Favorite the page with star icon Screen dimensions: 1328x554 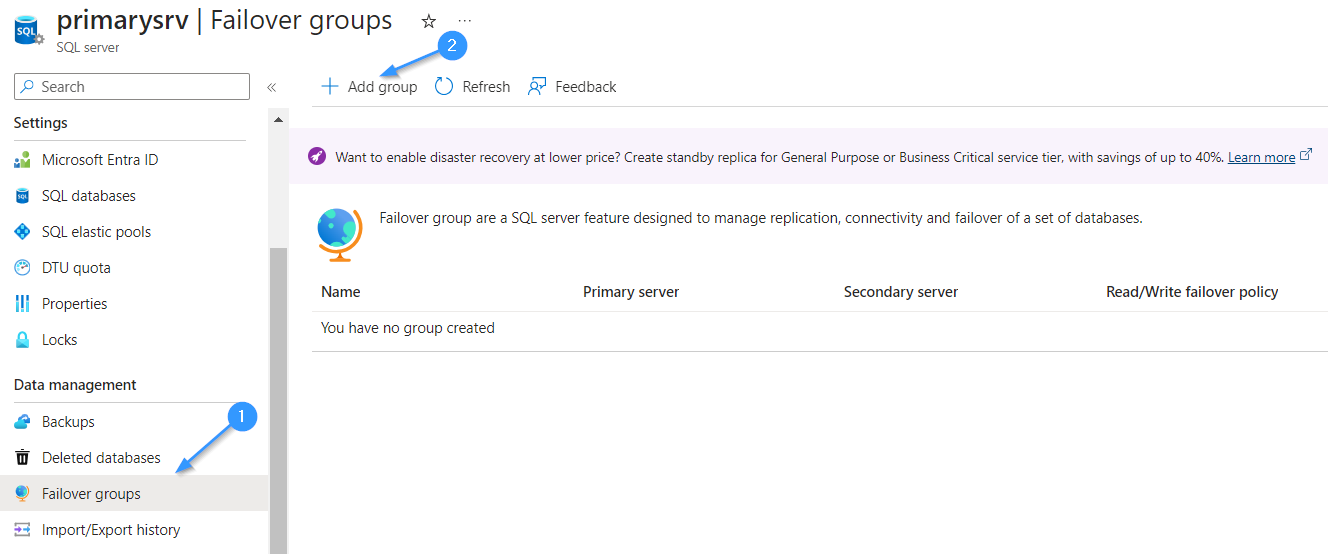tap(429, 21)
